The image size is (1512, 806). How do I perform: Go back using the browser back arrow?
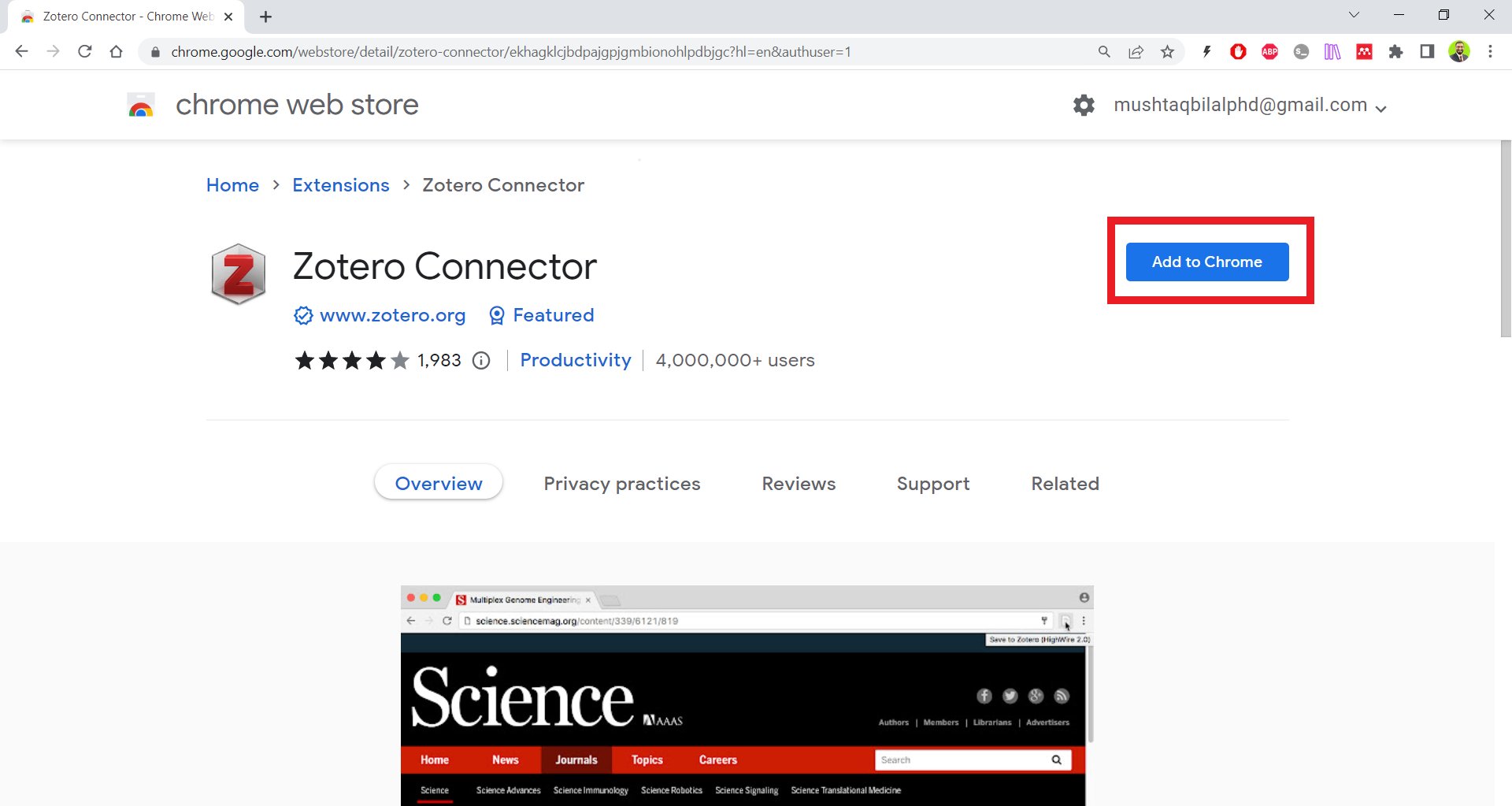click(22, 52)
